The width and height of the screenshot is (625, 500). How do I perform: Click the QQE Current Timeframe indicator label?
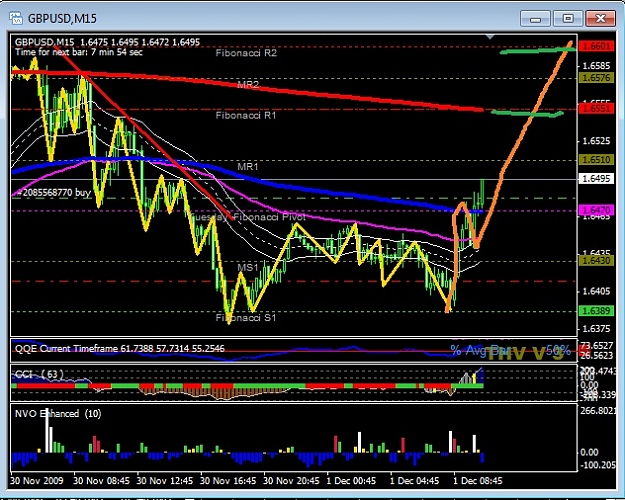120,348
